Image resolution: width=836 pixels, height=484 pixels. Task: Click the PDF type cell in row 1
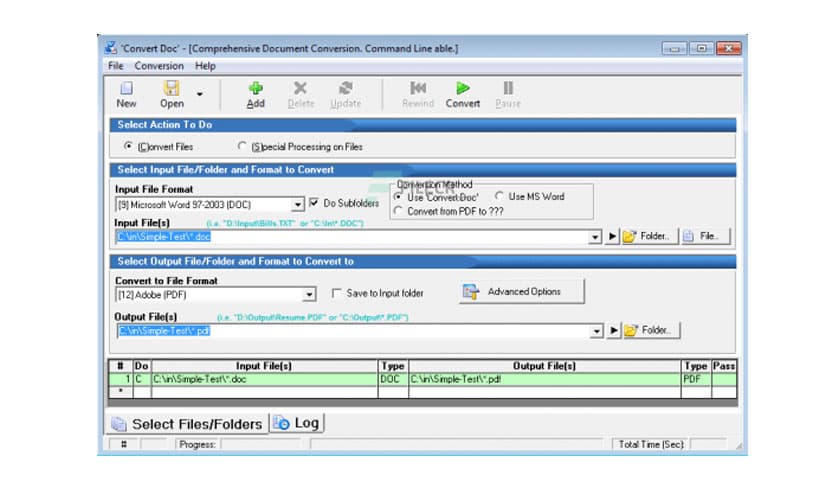click(696, 380)
